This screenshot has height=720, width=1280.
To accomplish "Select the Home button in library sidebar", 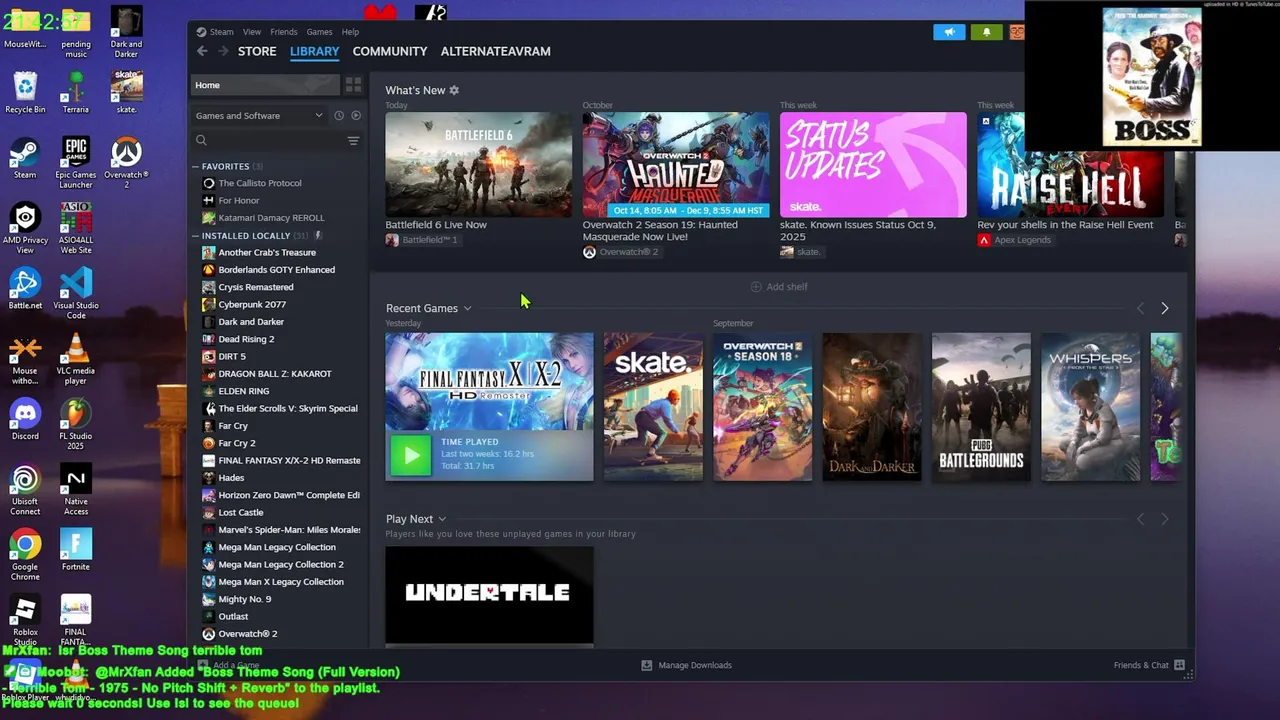I will pyautogui.click(x=265, y=85).
